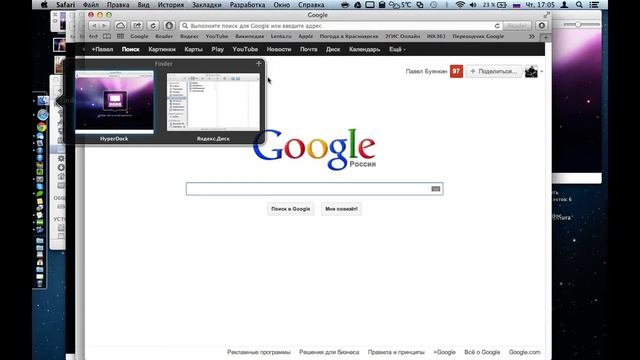Open Картинки in Google bar

162,49
